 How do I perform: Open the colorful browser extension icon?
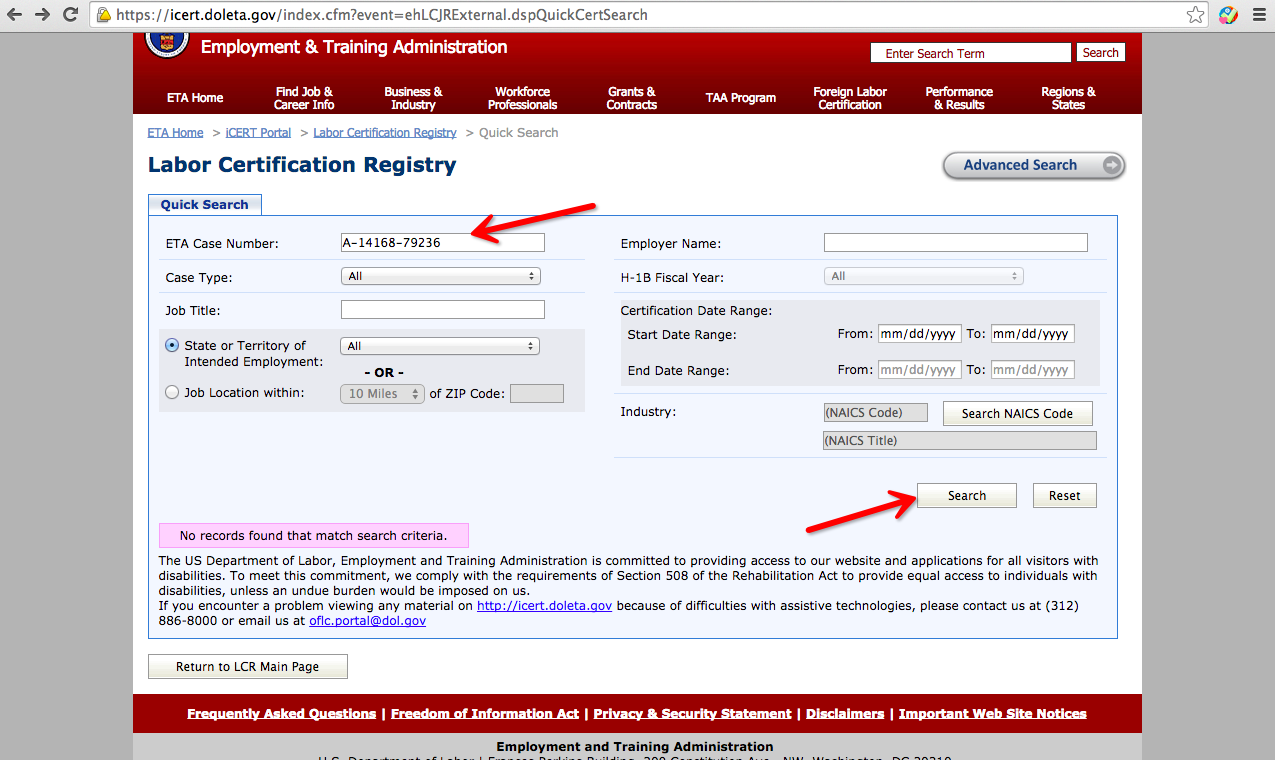[1229, 15]
